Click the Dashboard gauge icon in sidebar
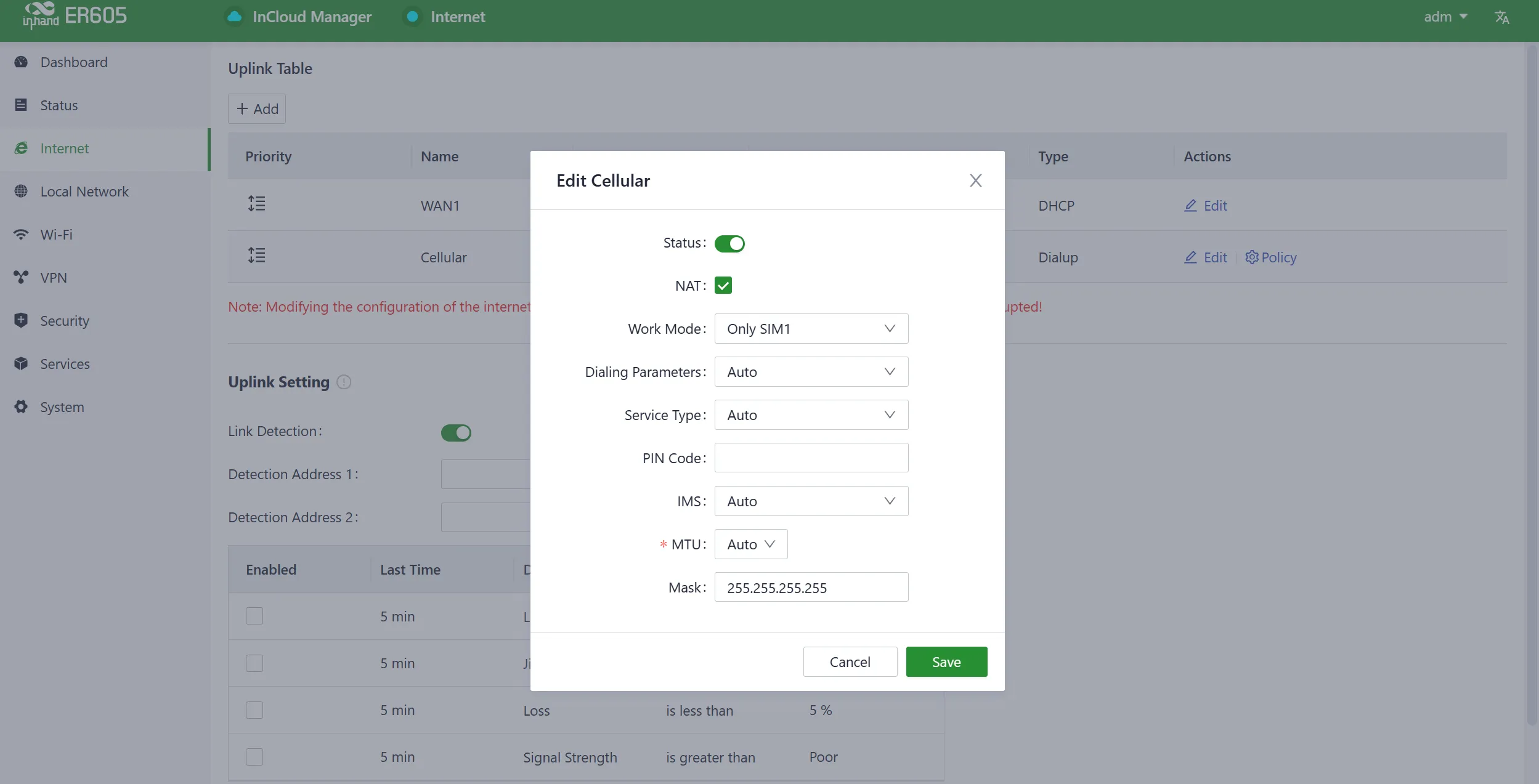Viewport: 1539px width, 784px height. tap(21, 62)
